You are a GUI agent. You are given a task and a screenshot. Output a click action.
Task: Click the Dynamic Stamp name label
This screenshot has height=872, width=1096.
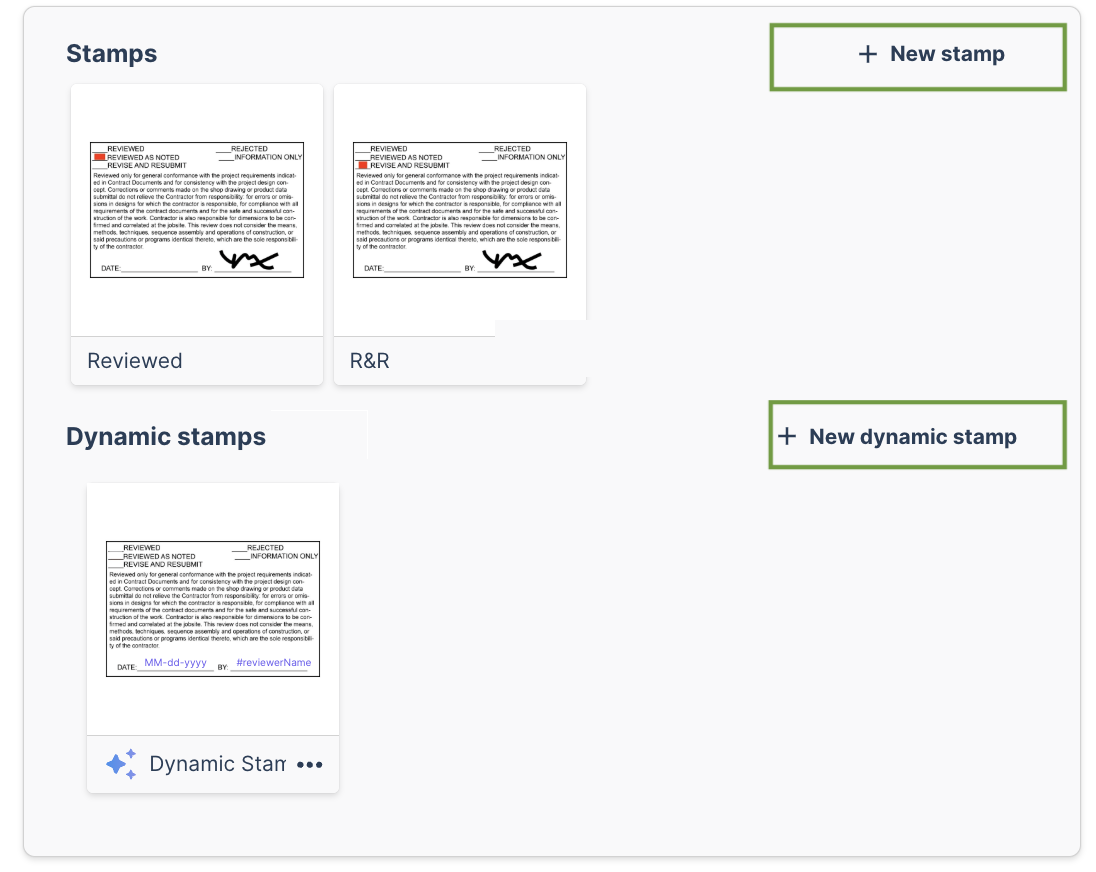point(217,764)
